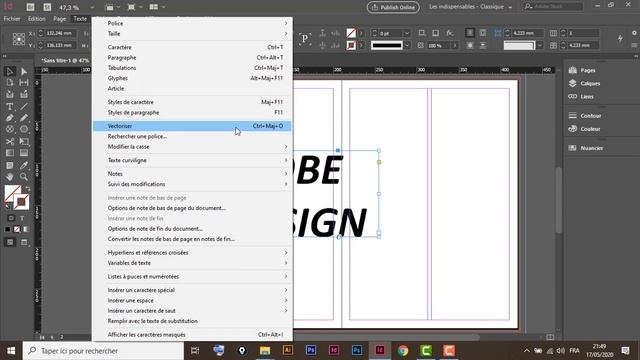Select the Note tool
640x360 pixels.
(x=10, y=165)
